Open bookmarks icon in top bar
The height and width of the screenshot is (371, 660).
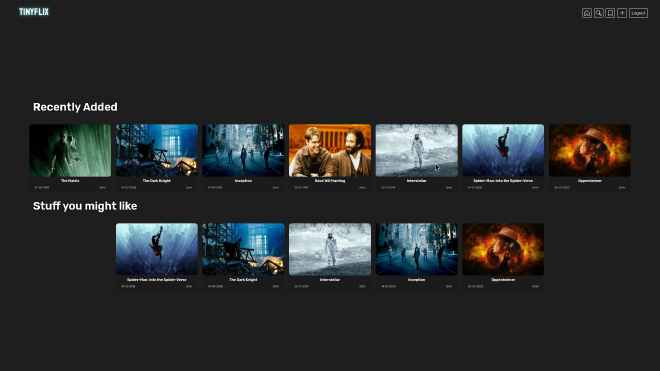(x=610, y=13)
